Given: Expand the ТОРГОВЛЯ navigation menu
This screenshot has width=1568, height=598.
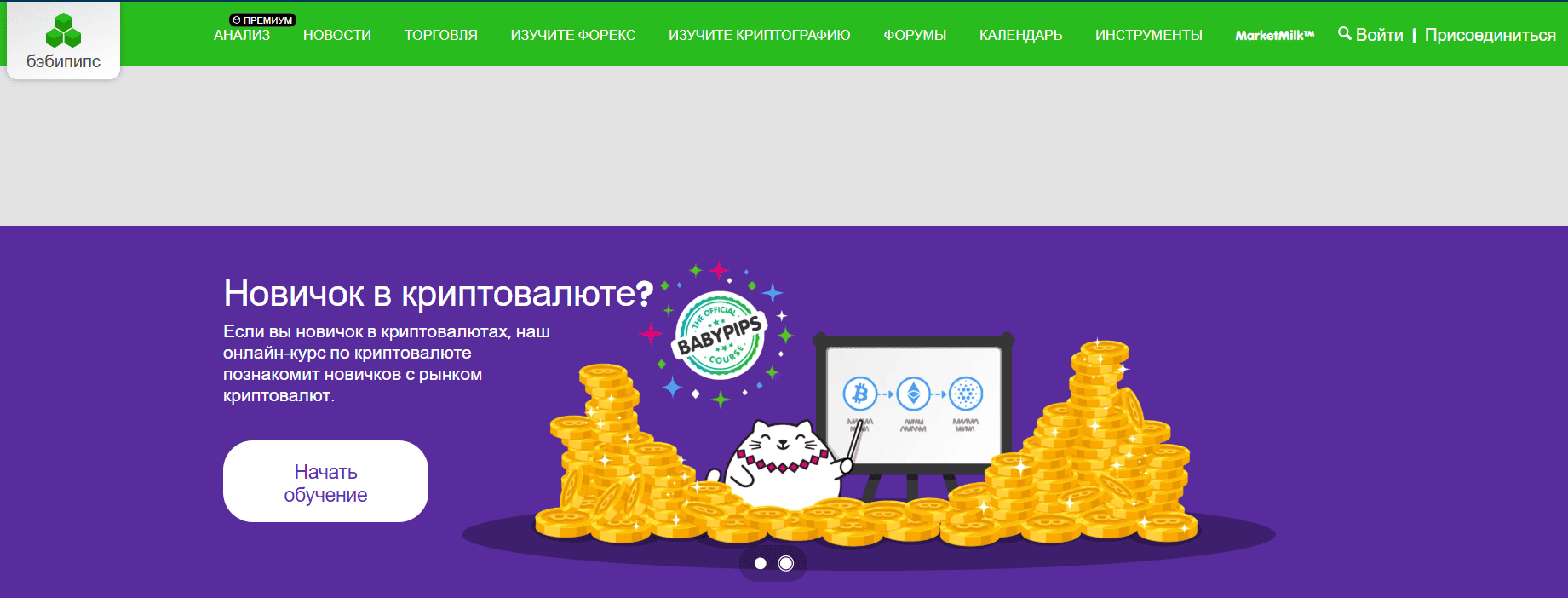Looking at the screenshot, I should point(441,35).
